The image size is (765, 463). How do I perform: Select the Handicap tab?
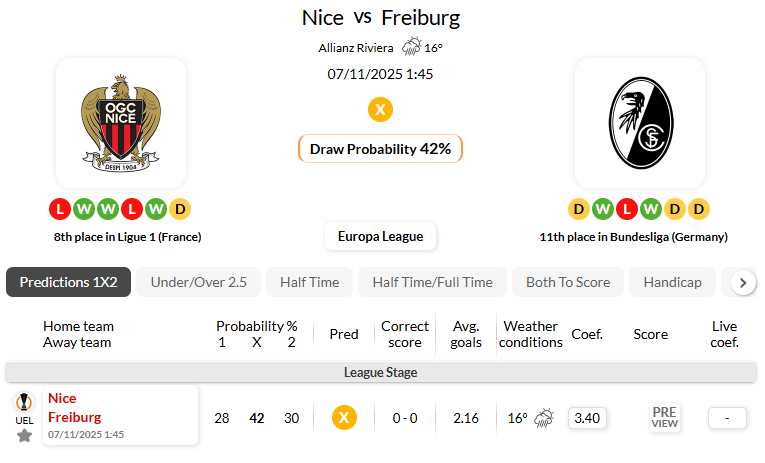(672, 282)
